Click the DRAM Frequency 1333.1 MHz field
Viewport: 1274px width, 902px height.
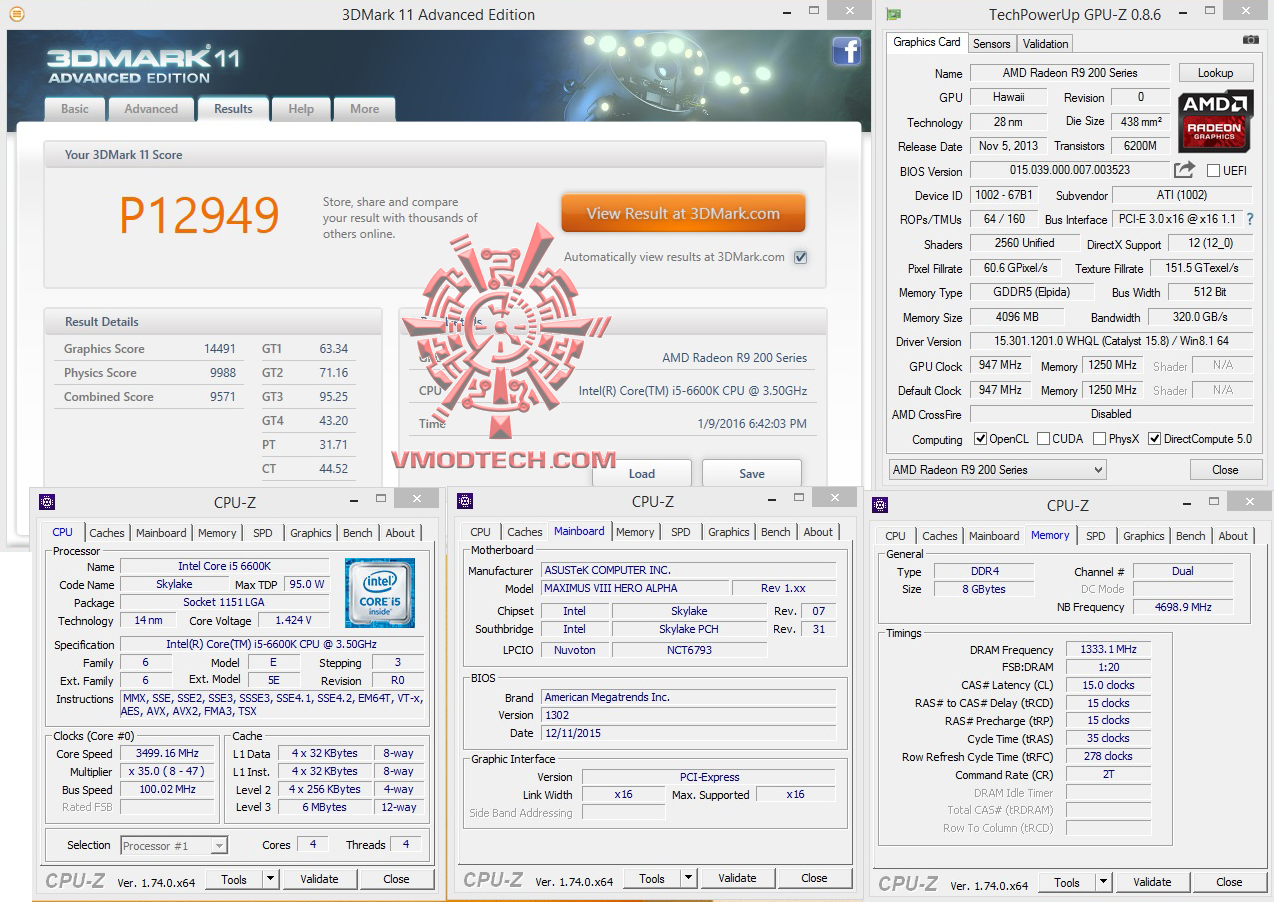point(1108,649)
